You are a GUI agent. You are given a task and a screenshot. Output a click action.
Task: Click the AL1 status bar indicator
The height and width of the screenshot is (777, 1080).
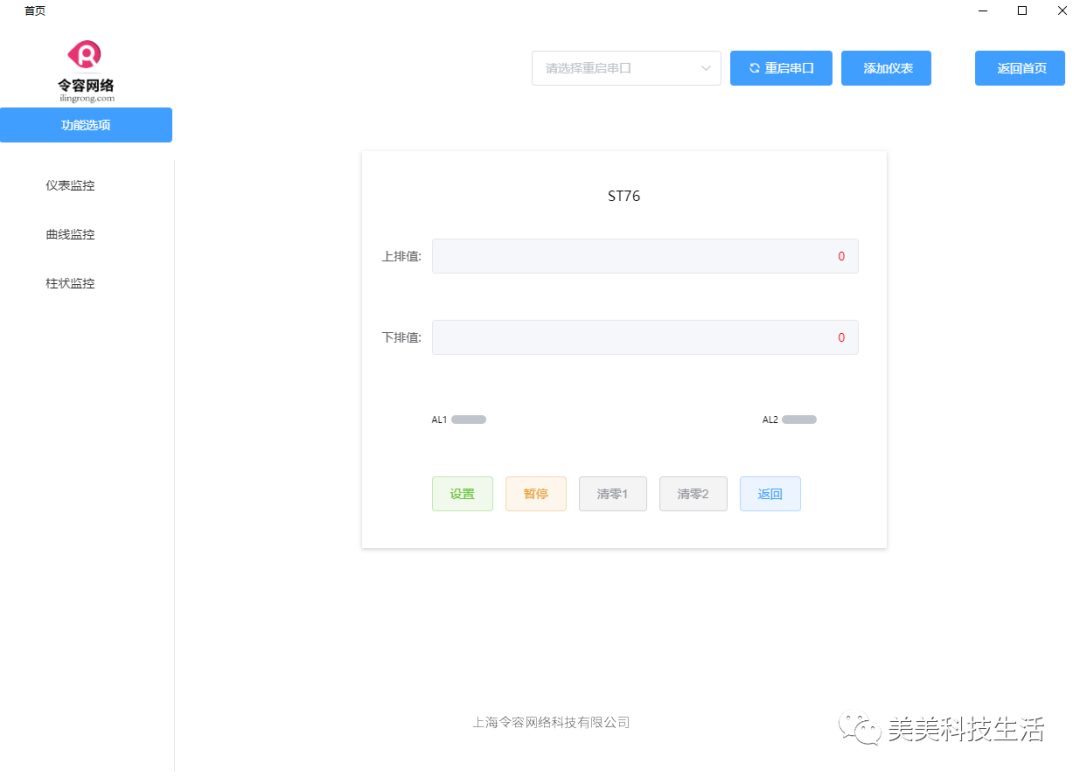pos(468,419)
